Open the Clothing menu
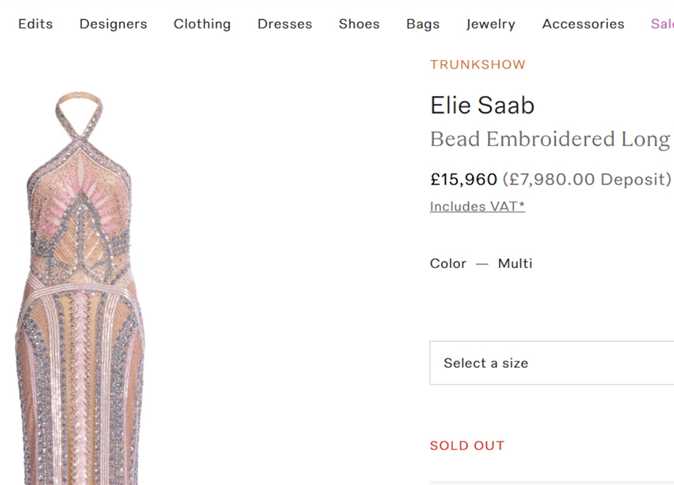This screenshot has width=674, height=485. [x=202, y=24]
